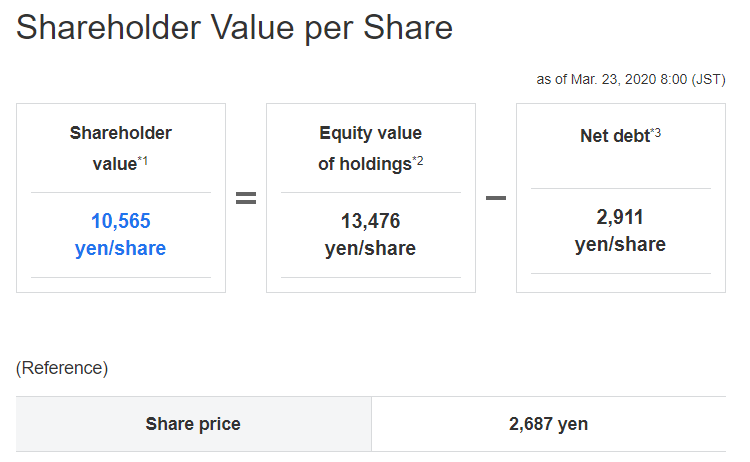Click the blue 10,565 shareholder value figure
The height and width of the screenshot is (462, 750).
pos(121,221)
